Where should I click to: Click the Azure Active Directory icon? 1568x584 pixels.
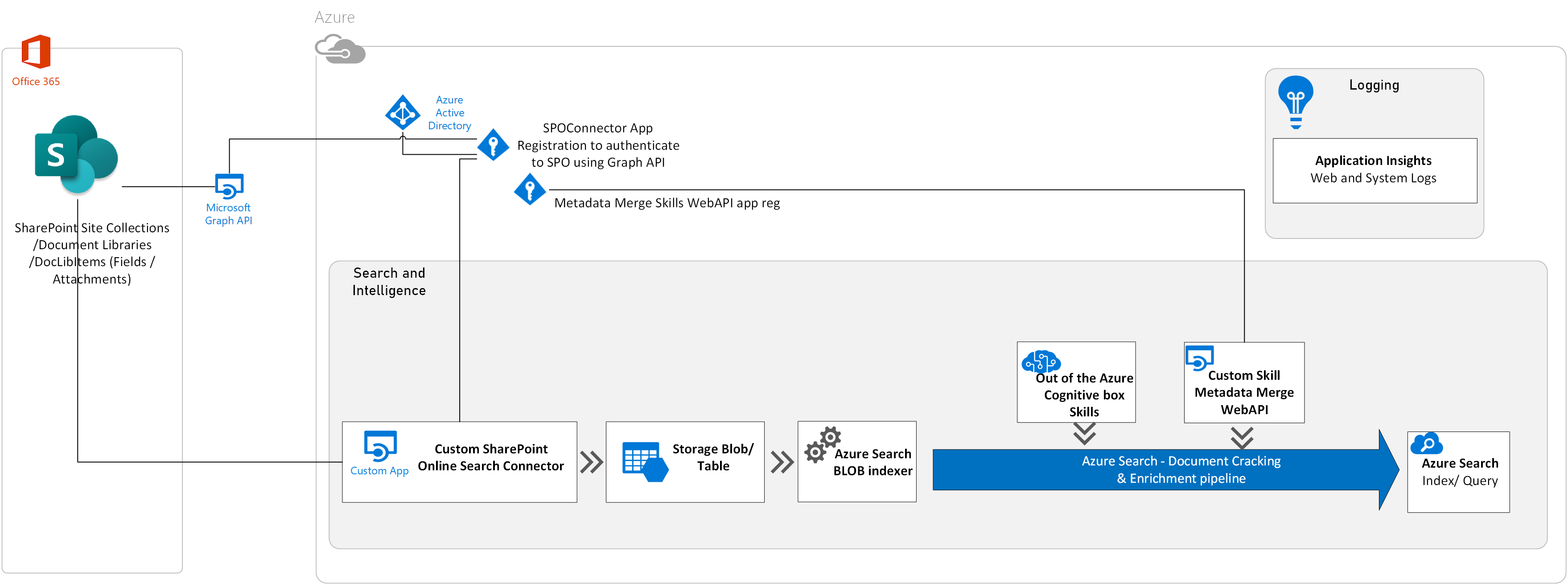coord(402,113)
